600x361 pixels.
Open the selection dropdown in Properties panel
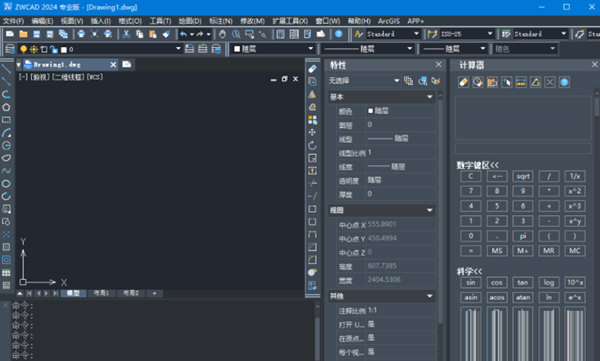[396, 81]
